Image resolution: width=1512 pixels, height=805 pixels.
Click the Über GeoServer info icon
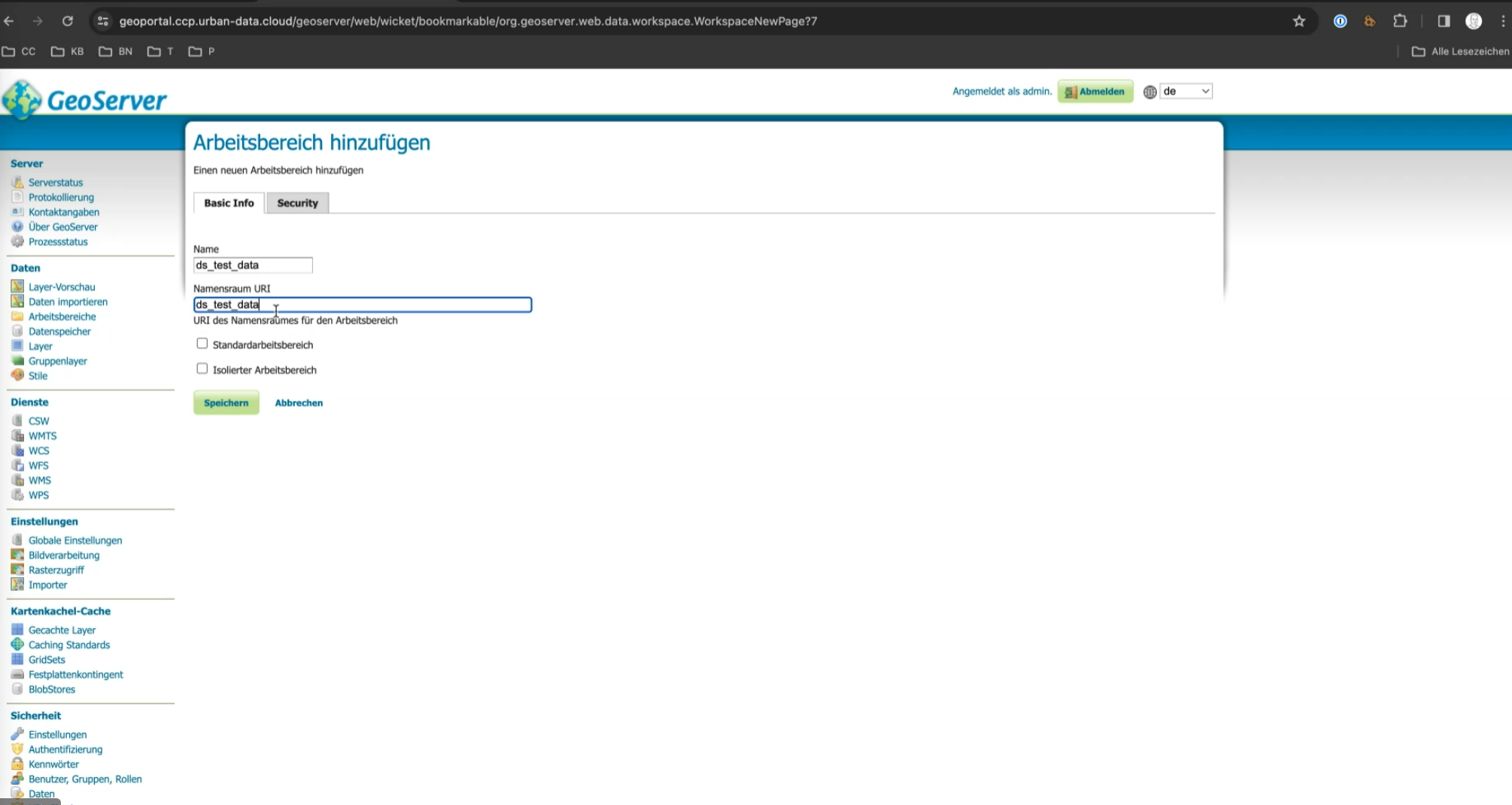17,226
